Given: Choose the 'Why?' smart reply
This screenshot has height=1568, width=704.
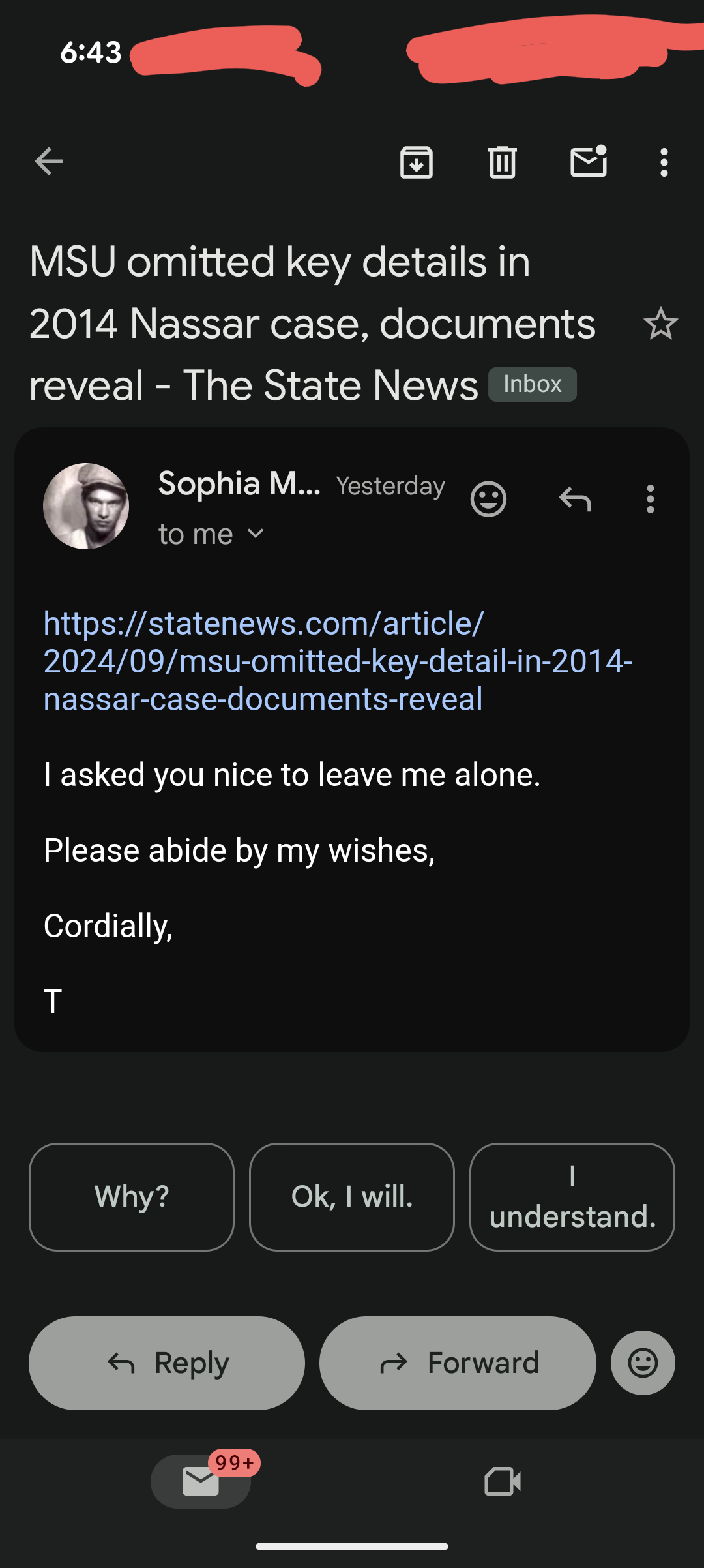Looking at the screenshot, I should (132, 1197).
